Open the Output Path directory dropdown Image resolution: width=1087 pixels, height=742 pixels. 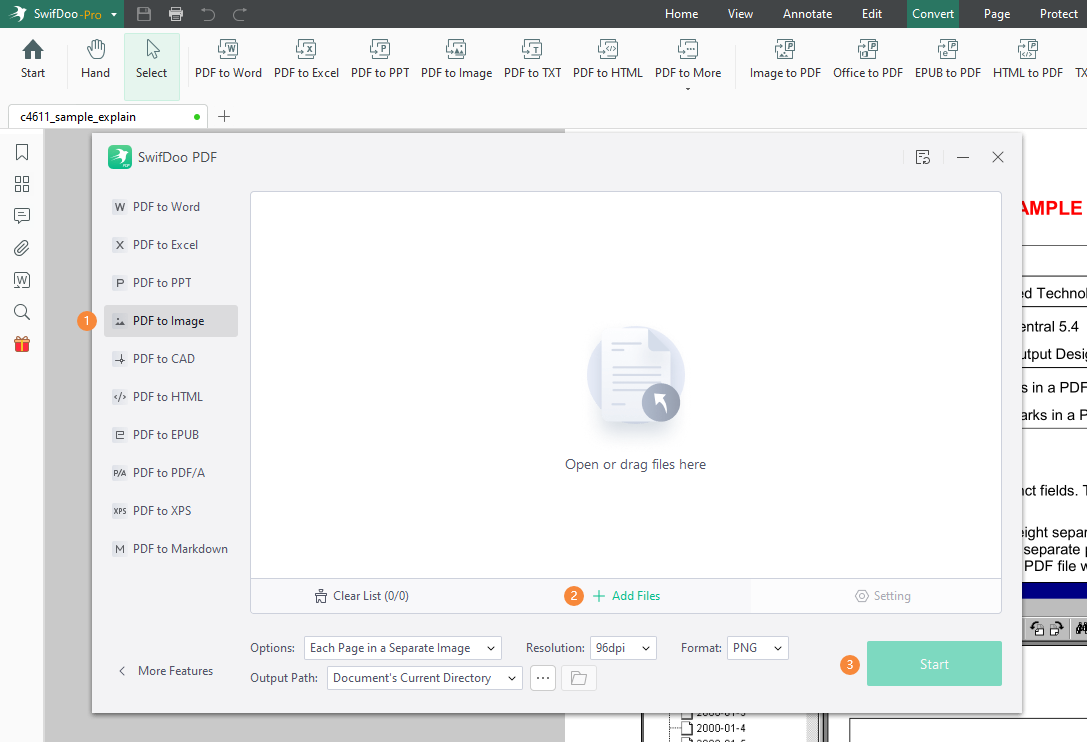click(425, 678)
